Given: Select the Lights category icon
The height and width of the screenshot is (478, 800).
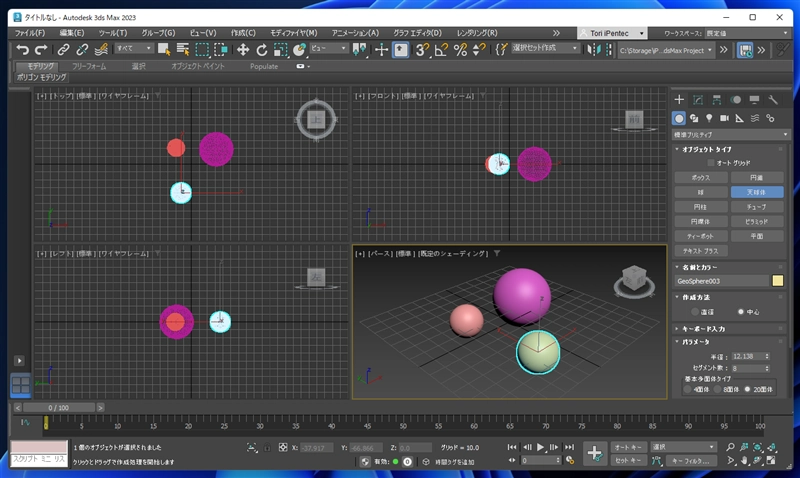Looking at the screenshot, I should point(709,118).
